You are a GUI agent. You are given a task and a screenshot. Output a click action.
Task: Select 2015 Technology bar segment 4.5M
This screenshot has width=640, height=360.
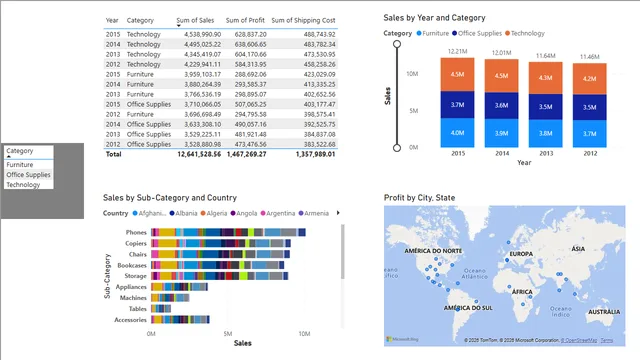(x=457, y=74)
